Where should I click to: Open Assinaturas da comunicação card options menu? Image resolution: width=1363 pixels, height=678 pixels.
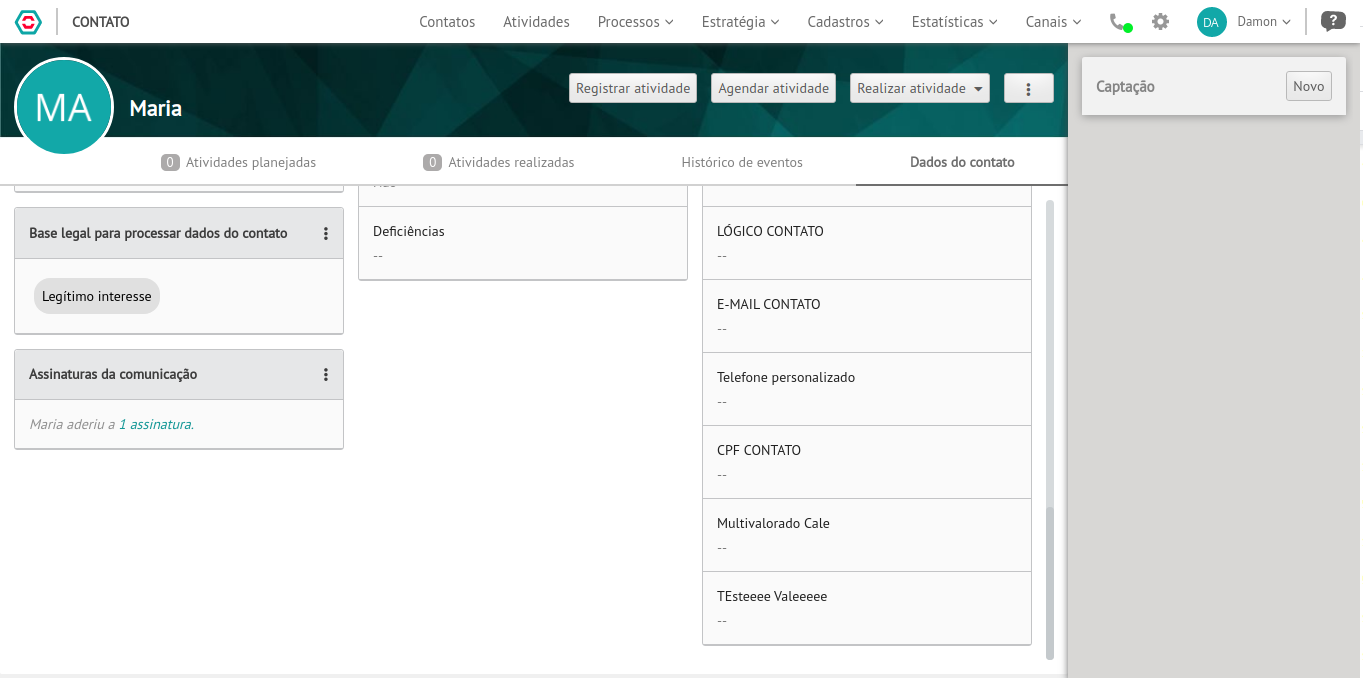(326, 374)
